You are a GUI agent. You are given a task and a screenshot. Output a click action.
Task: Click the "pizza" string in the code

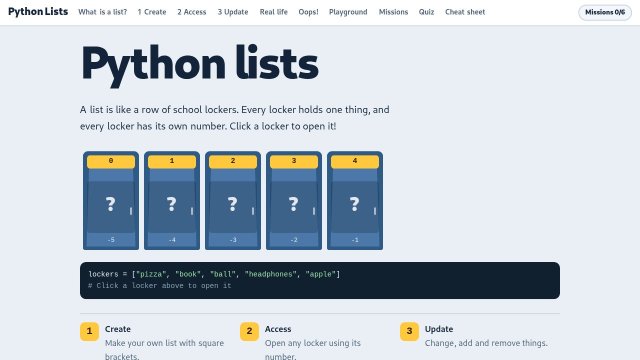(151, 274)
